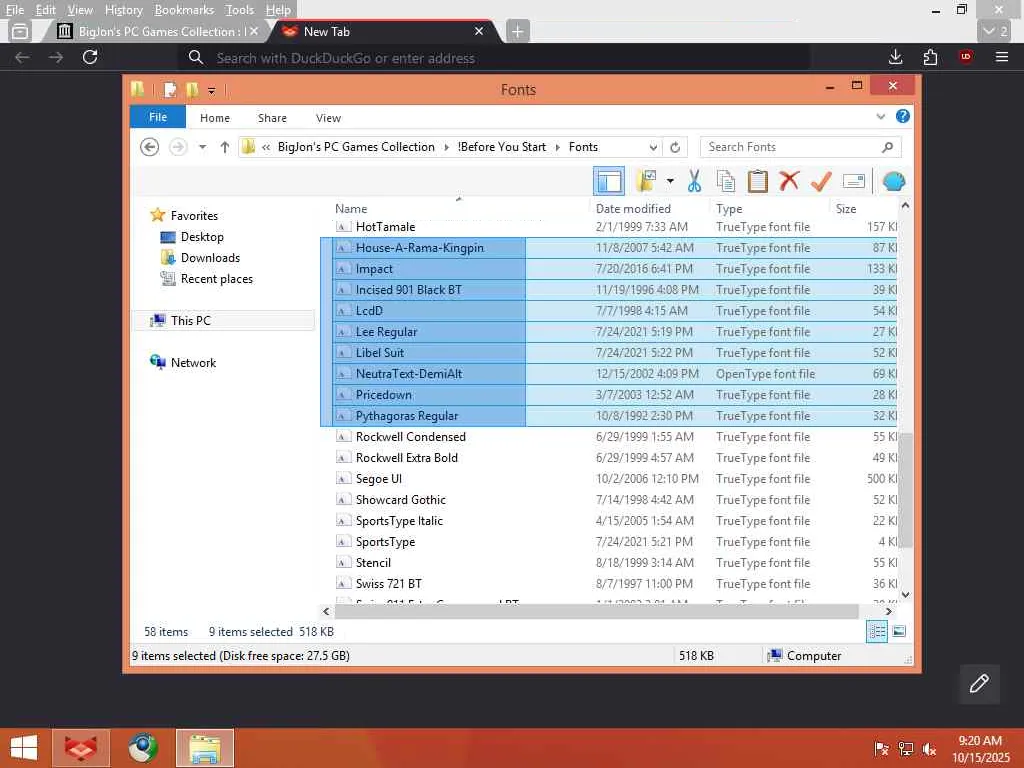Click the !Before You Start breadcrumb
1024x768 pixels.
pos(502,147)
